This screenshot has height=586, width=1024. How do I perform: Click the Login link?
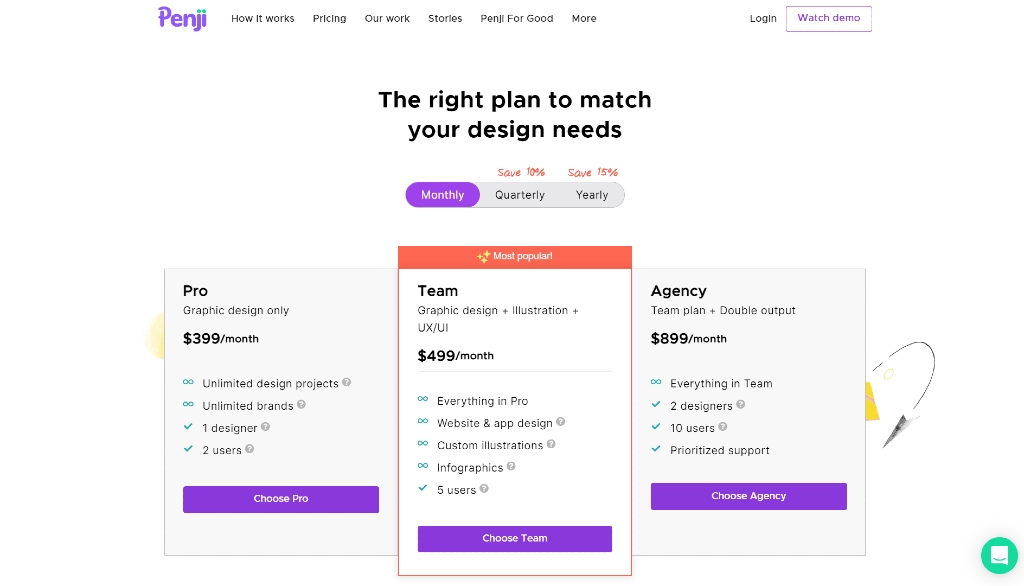point(763,19)
